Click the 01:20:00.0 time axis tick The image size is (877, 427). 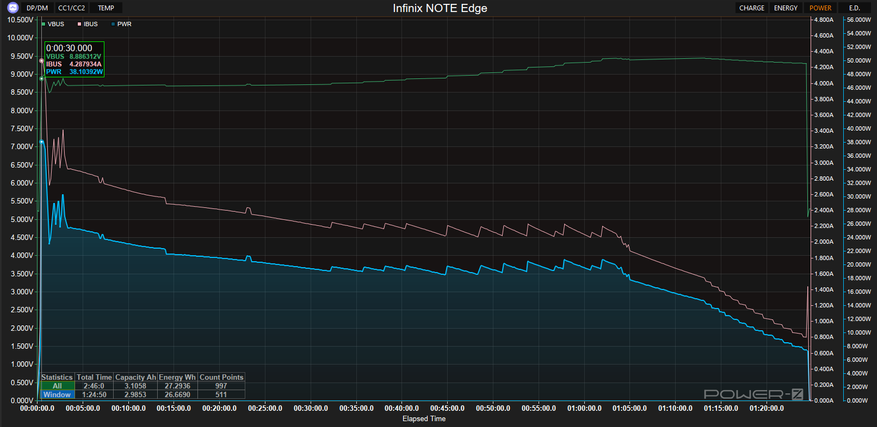[766, 409]
